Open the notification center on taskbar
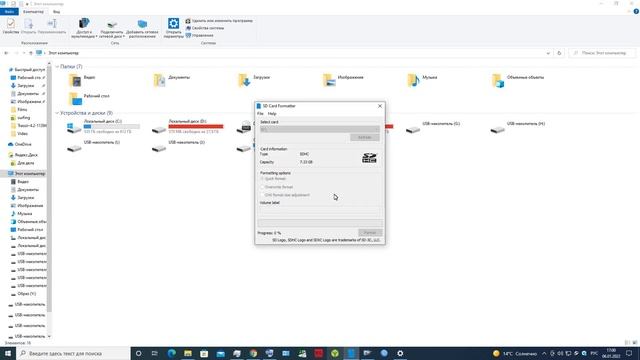Screen dimensions: 640x360 coord(629,353)
